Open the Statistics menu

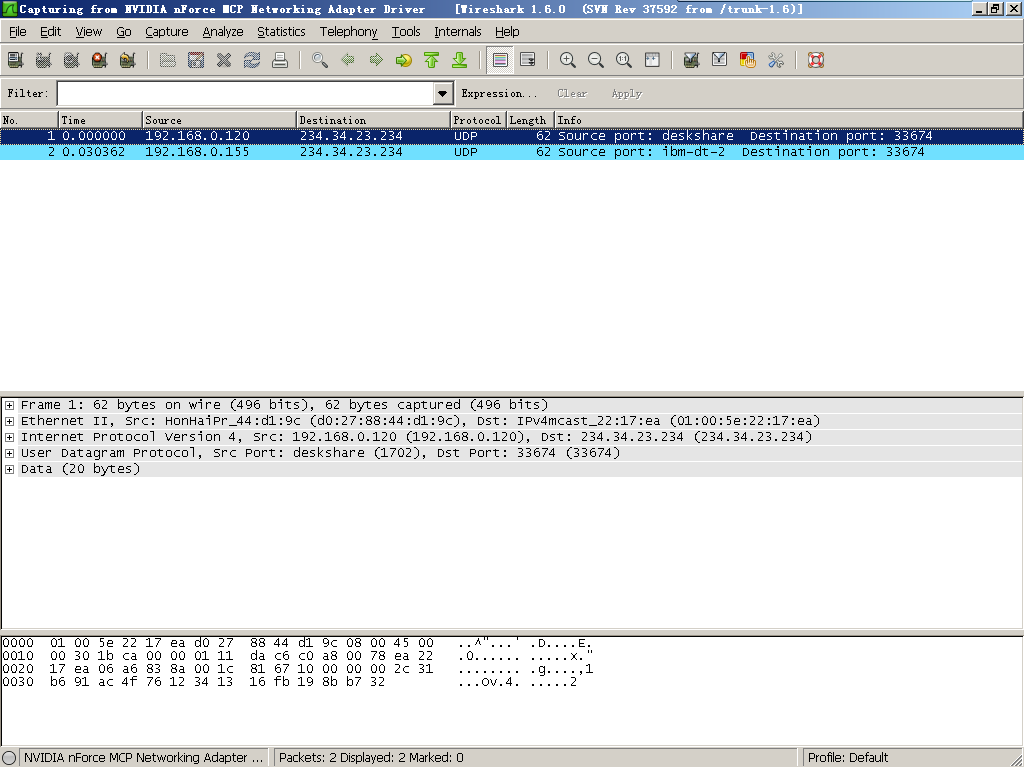(x=281, y=31)
